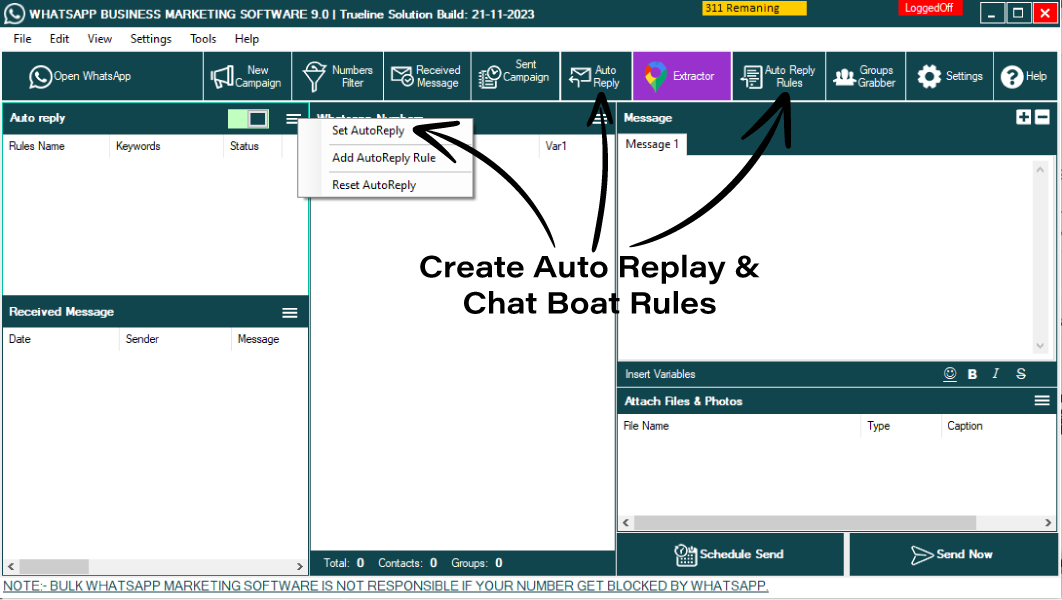Click the bottom NOTE disclaimer link

coord(386,586)
